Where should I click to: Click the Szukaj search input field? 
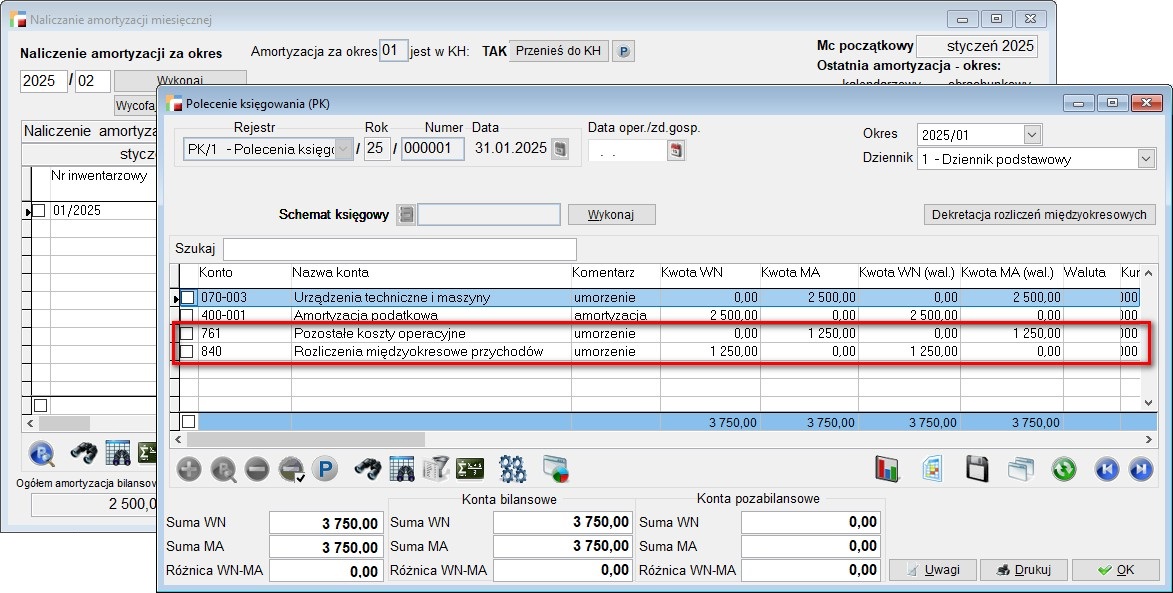[x=399, y=248]
